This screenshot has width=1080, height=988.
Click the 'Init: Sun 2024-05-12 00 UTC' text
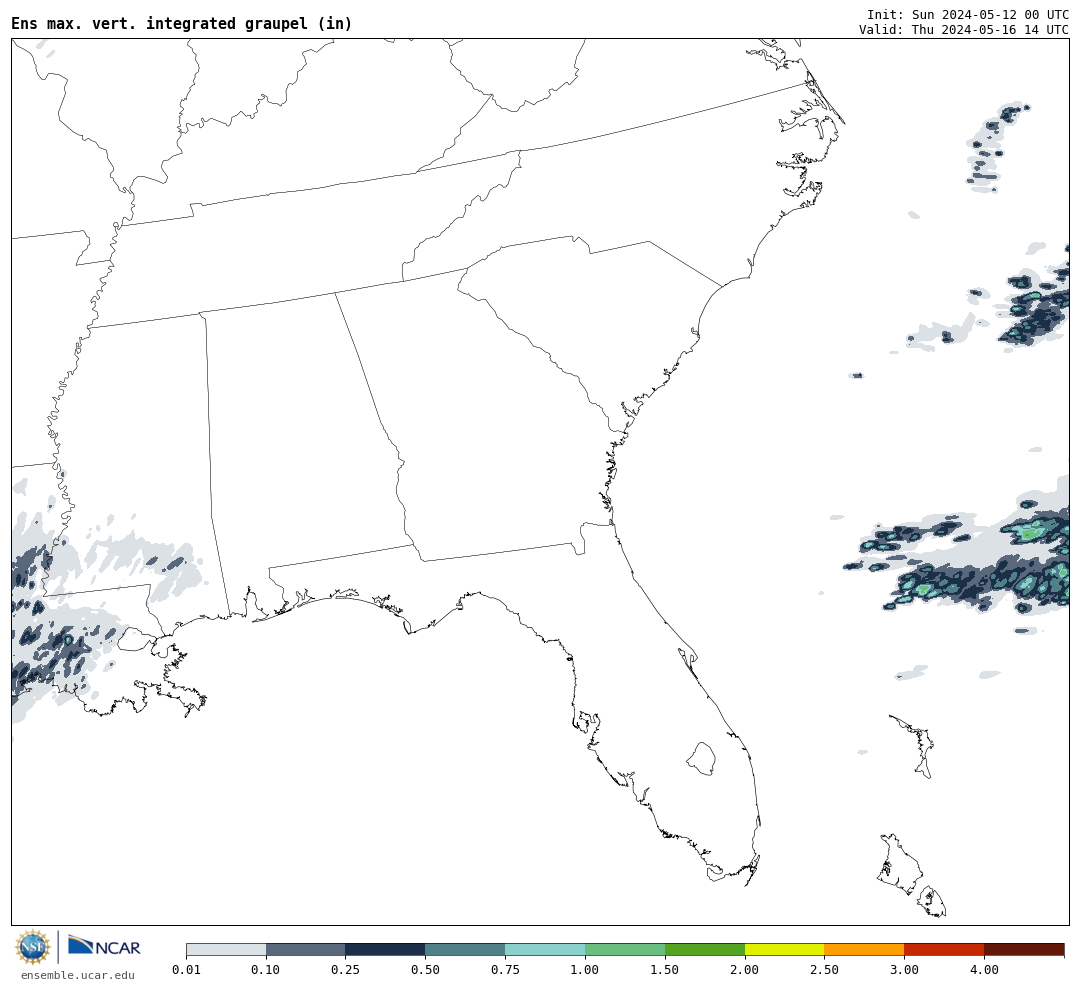tap(968, 14)
